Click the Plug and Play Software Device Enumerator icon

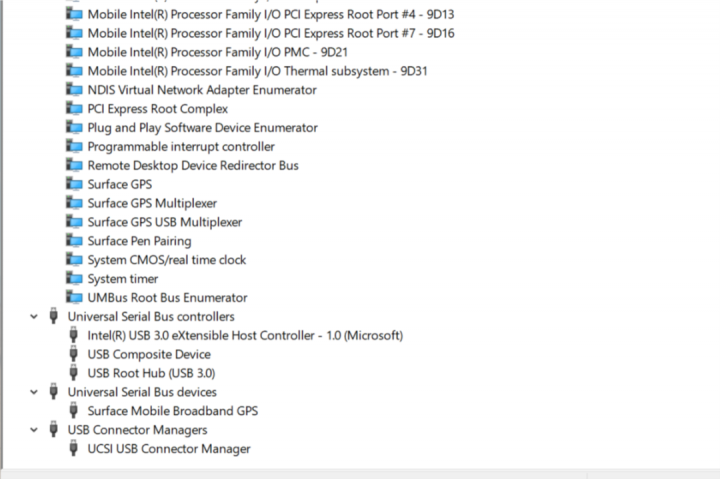tap(74, 127)
